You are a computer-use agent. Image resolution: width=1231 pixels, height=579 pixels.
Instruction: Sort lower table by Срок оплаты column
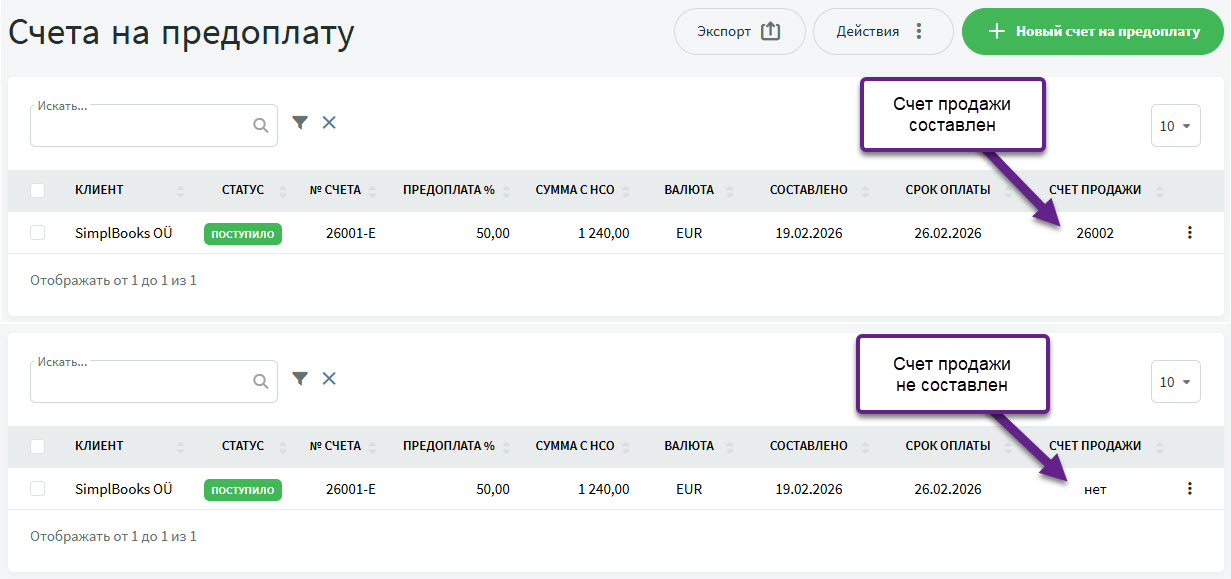click(x=947, y=446)
